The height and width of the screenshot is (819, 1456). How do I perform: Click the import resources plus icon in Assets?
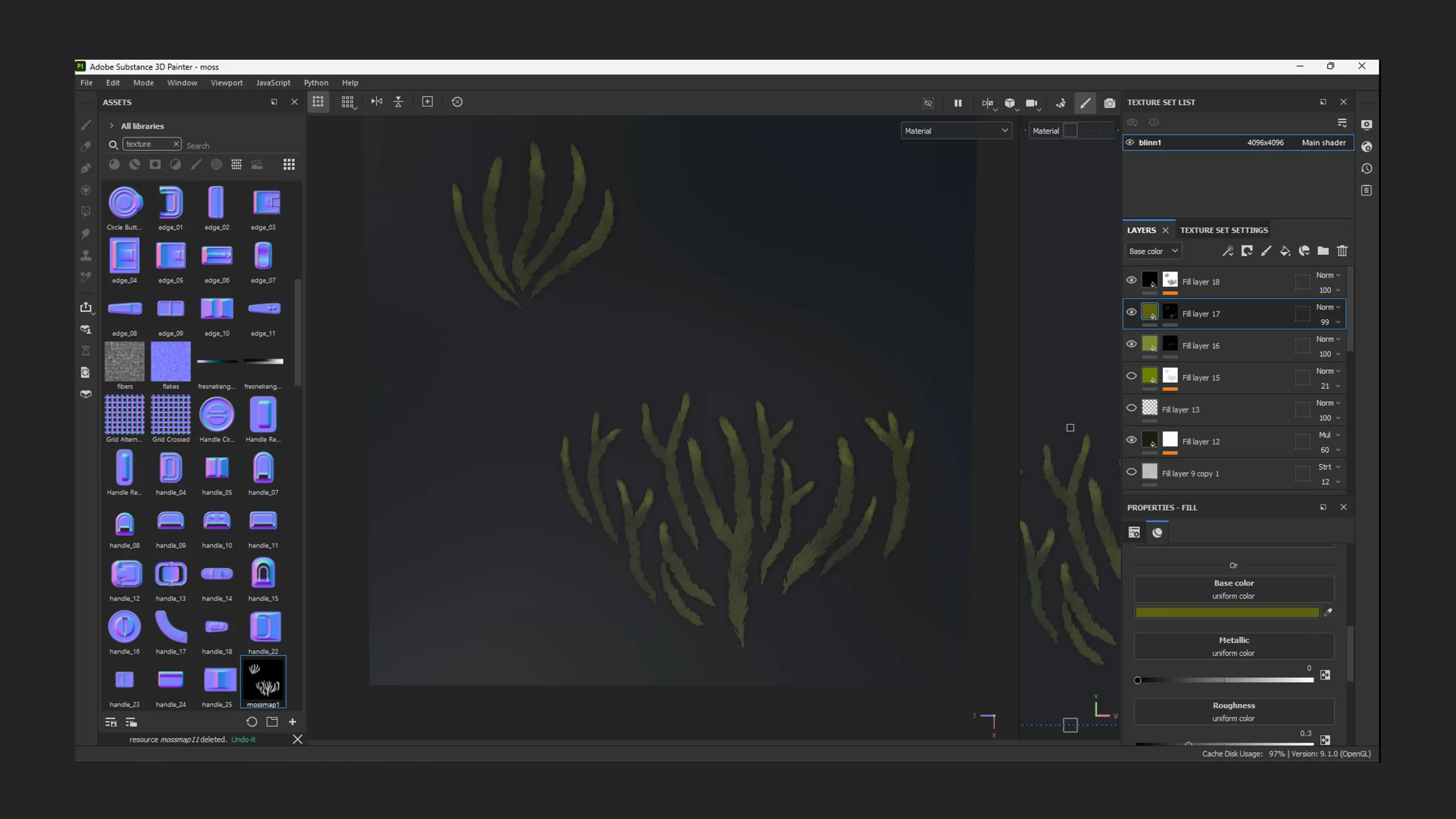[x=292, y=722]
